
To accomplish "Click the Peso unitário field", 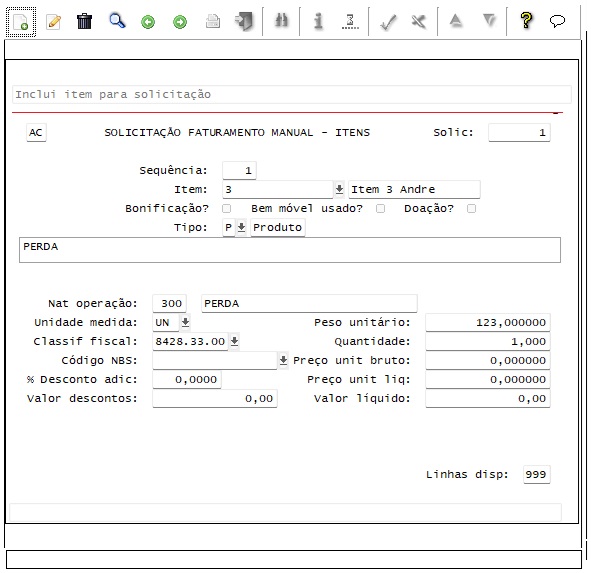I will pyautogui.click(x=488, y=322).
